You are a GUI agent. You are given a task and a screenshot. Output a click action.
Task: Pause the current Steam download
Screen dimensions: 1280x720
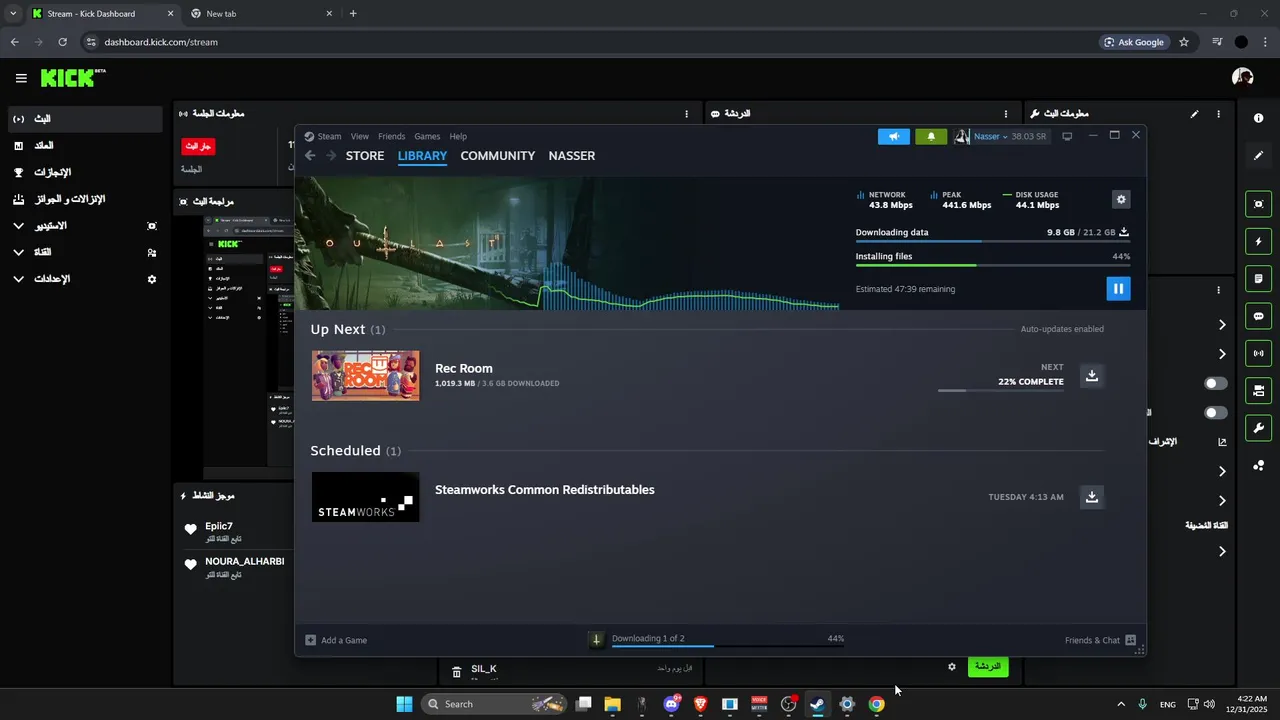coord(1118,289)
